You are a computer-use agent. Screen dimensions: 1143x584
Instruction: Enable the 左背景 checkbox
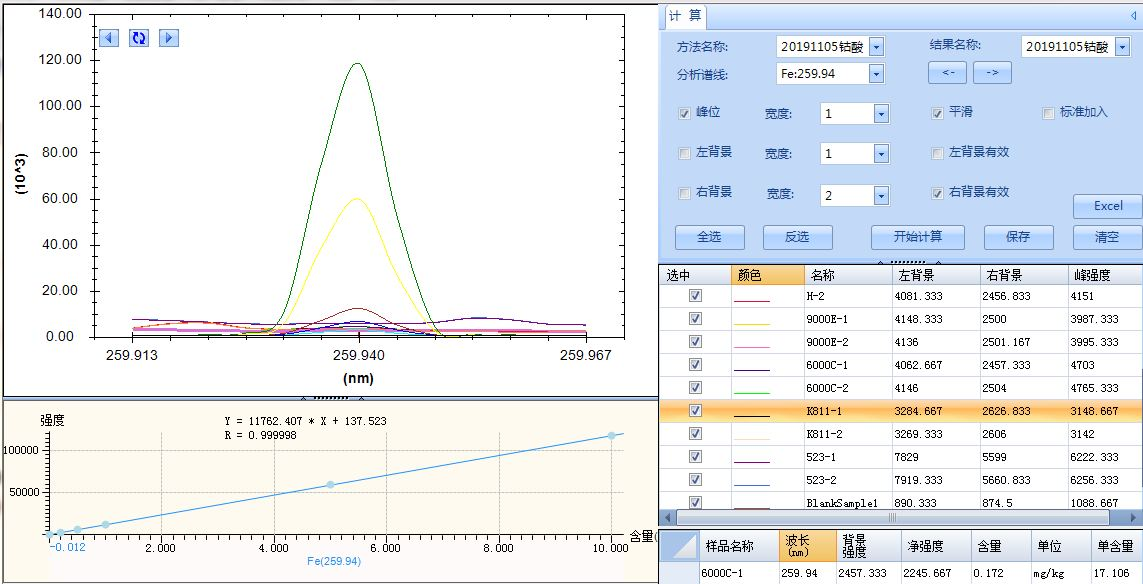click(x=685, y=153)
